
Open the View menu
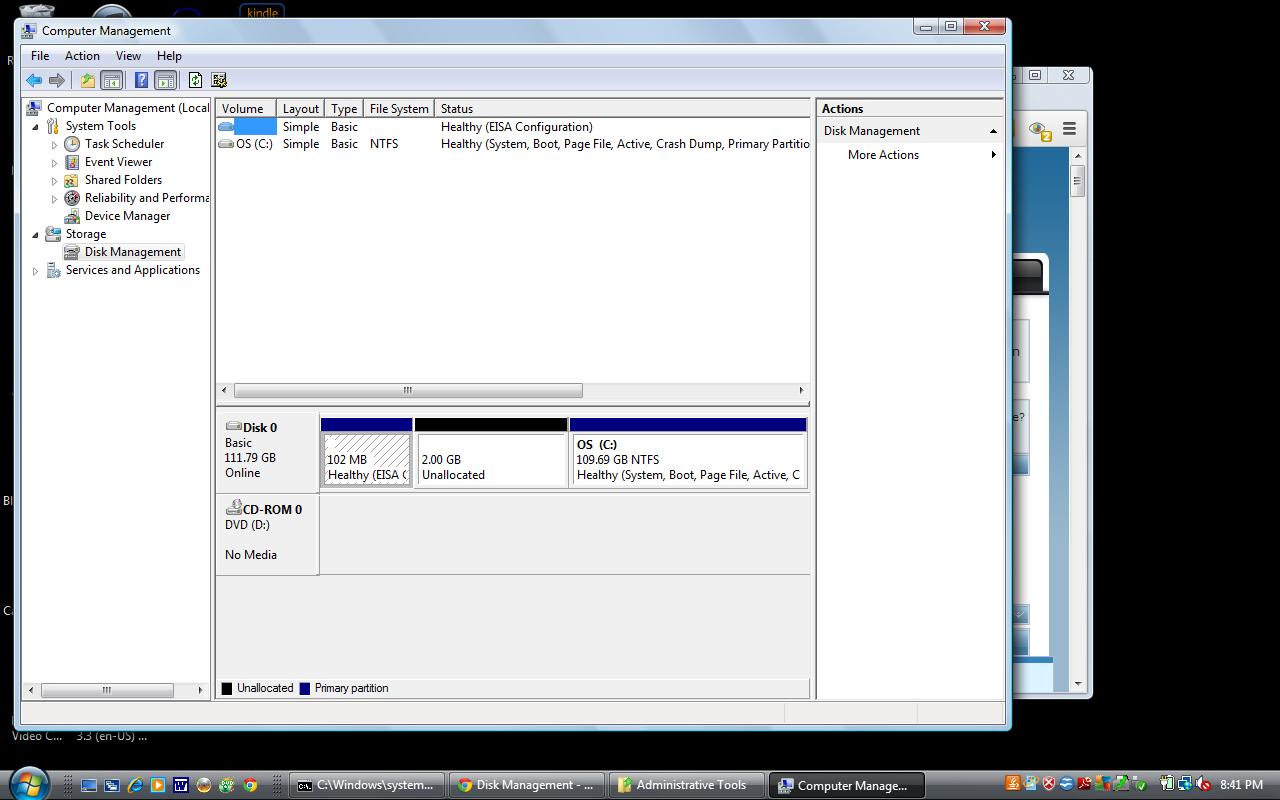pos(128,56)
